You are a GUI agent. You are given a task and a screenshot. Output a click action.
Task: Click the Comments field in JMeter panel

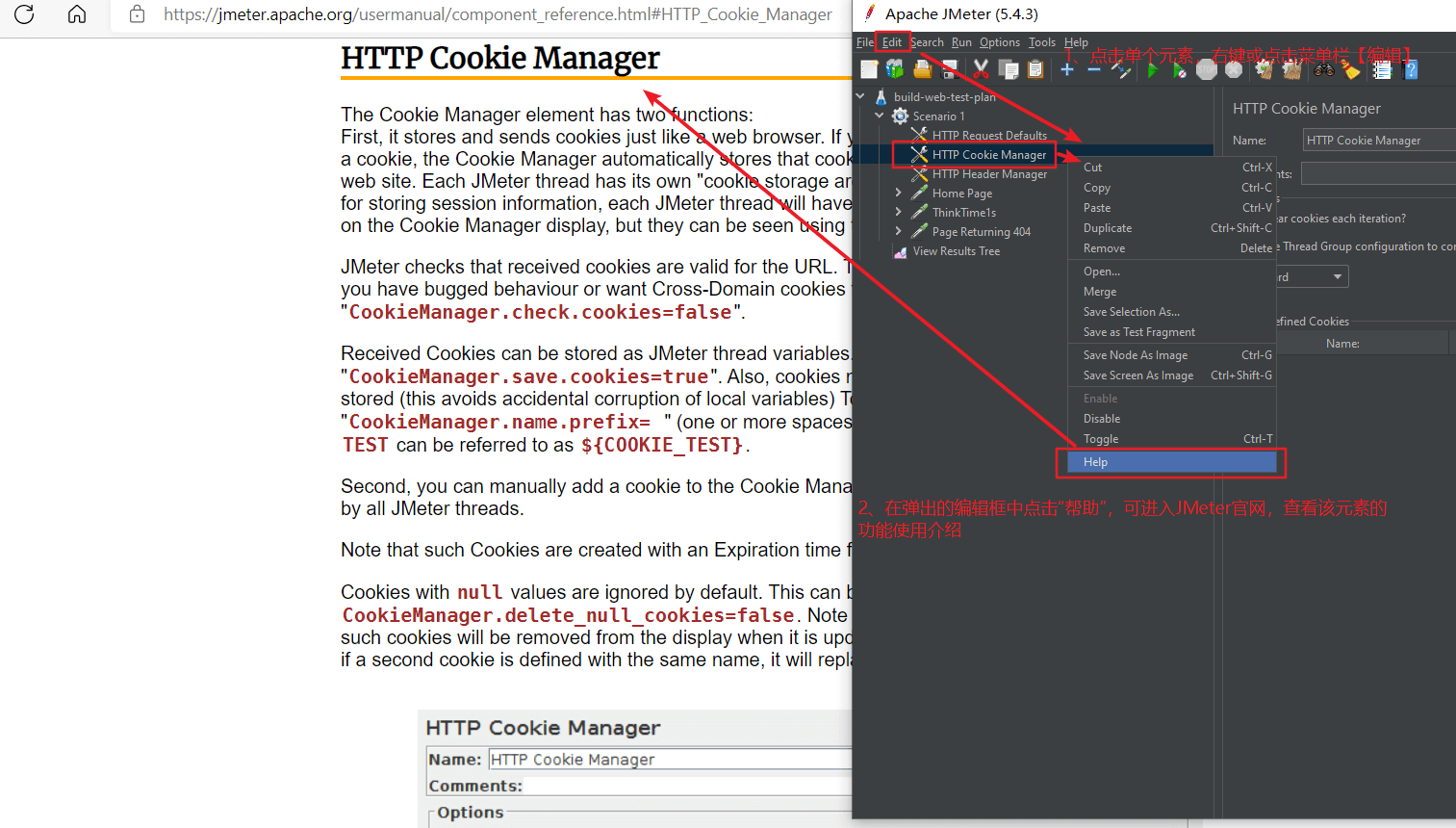[1379, 173]
